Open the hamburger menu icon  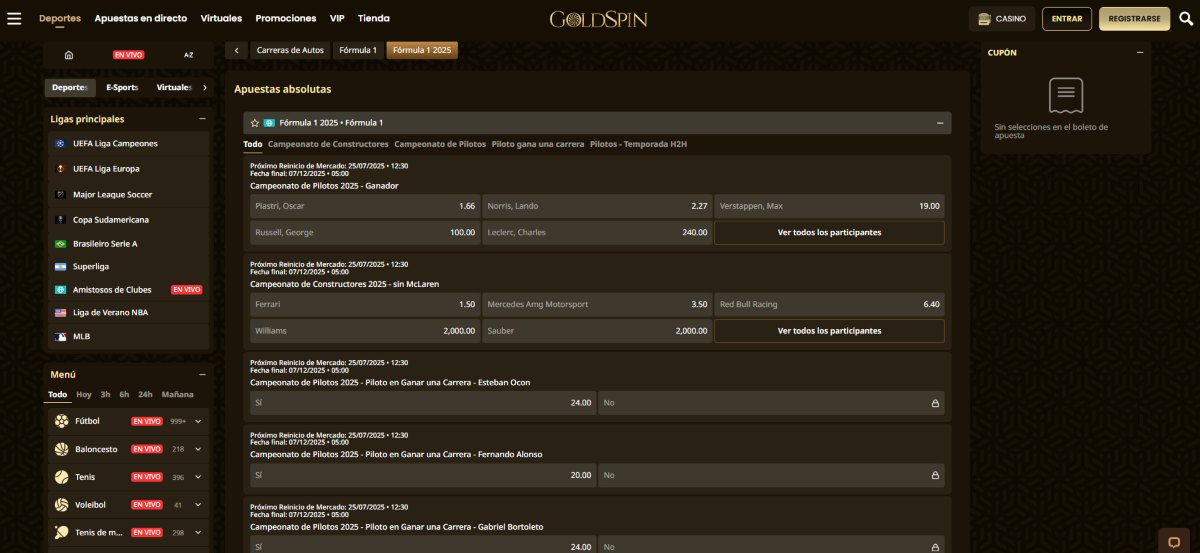point(14,18)
